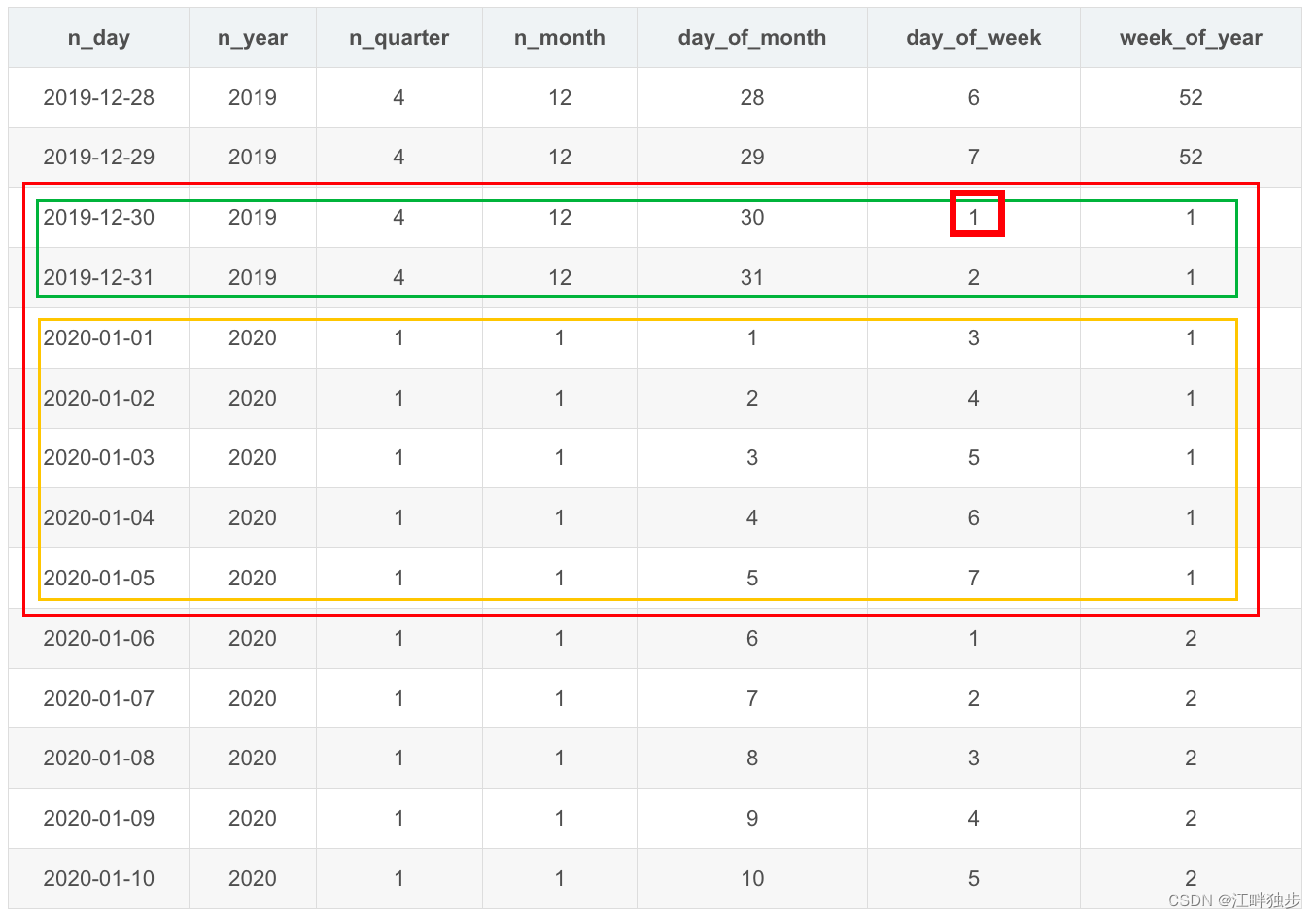Click the n_day column header
This screenshot has width=1316, height=918.
[99, 38]
